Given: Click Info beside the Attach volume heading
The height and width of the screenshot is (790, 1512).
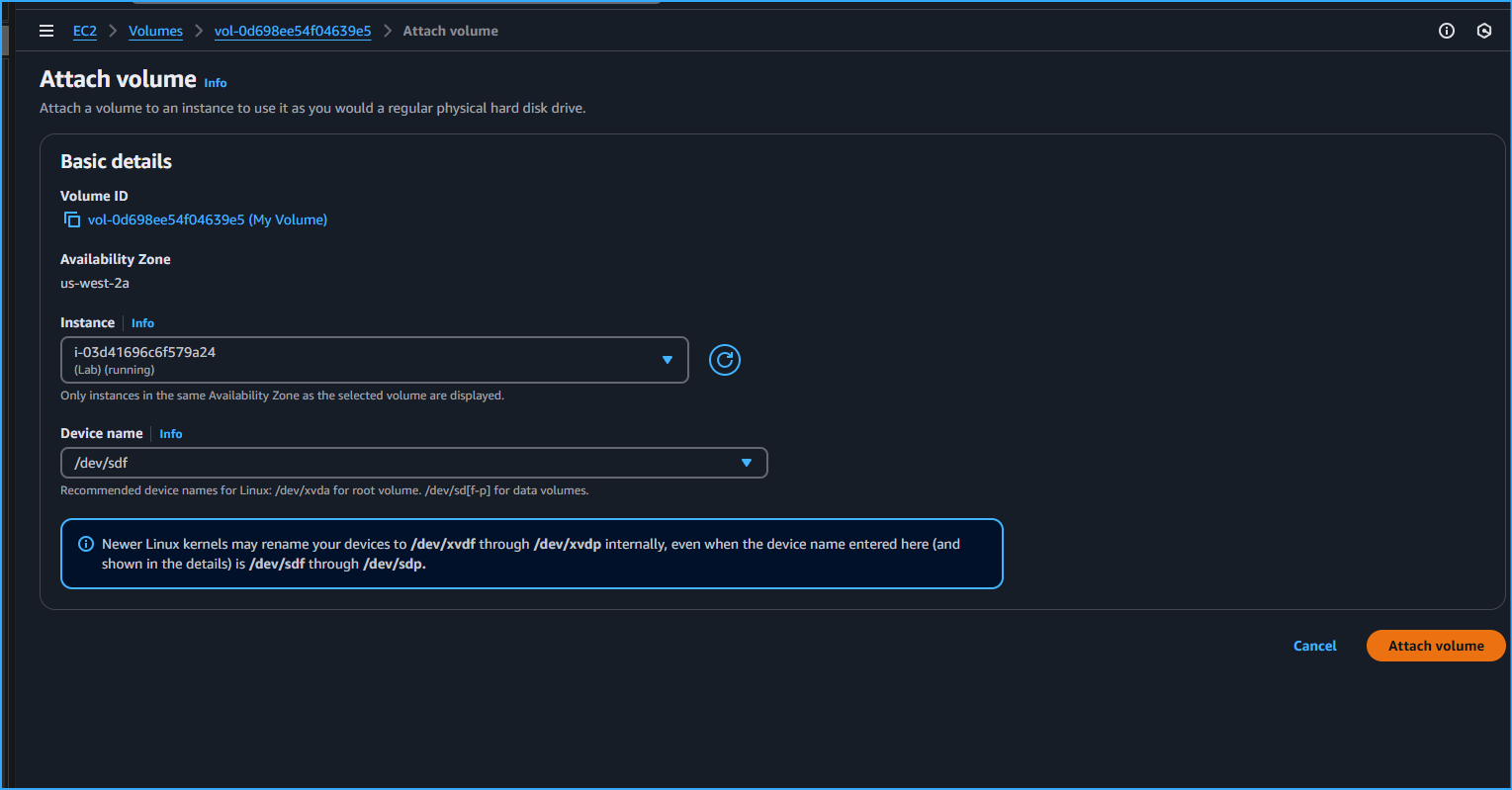Looking at the screenshot, I should click(x=215, y=83).
